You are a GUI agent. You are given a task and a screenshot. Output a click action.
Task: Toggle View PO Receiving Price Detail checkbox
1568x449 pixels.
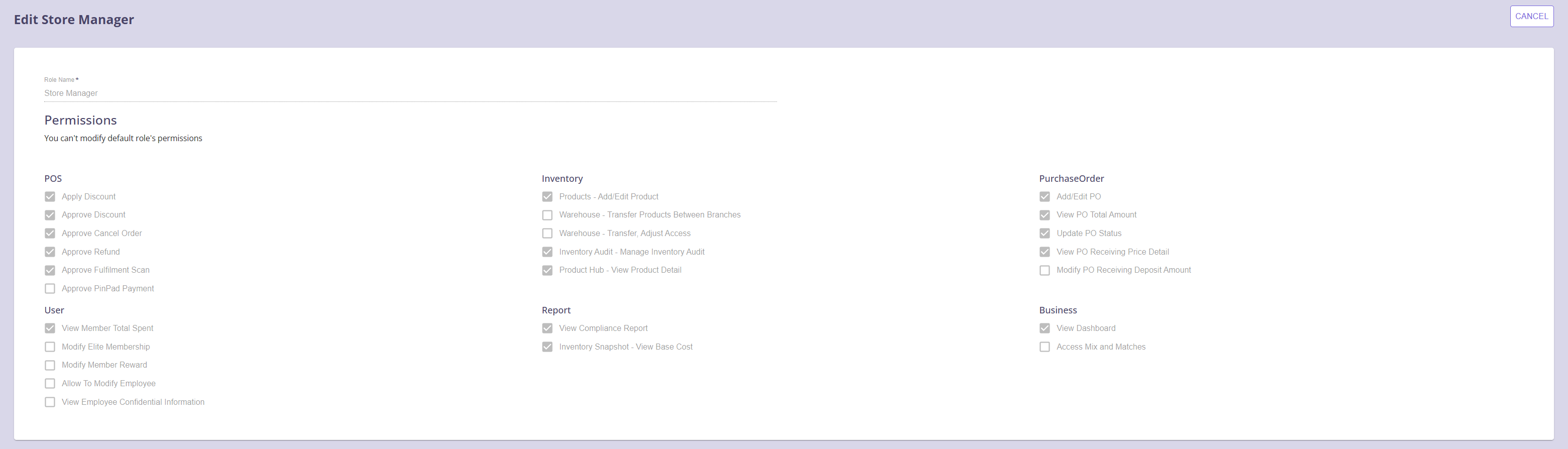pos(1044,252)
